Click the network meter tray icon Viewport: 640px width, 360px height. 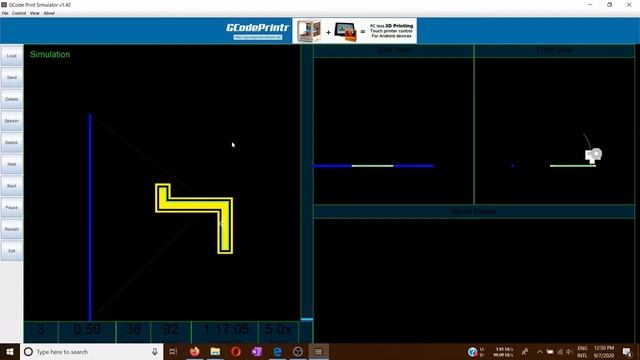473,351
